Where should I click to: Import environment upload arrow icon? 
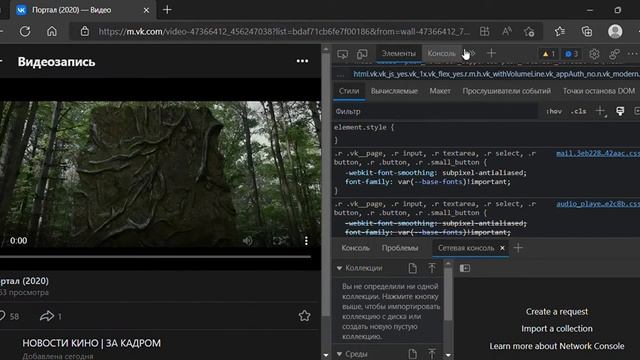(x=432, y=354)
